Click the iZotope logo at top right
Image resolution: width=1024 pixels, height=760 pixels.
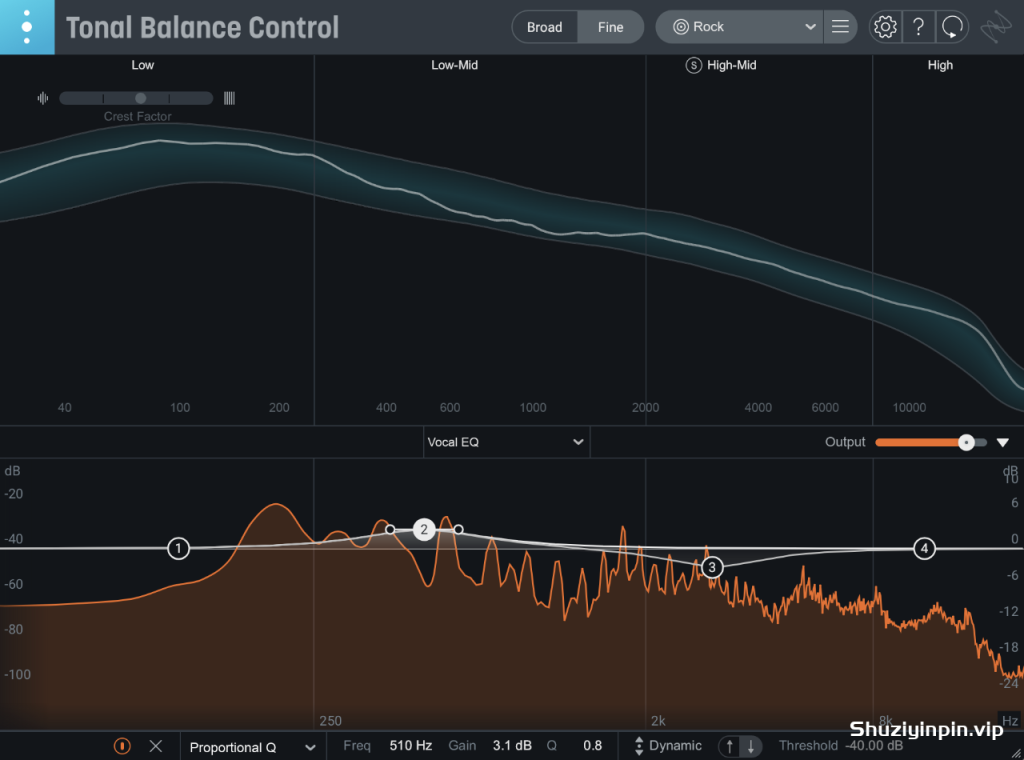point(996,27)
